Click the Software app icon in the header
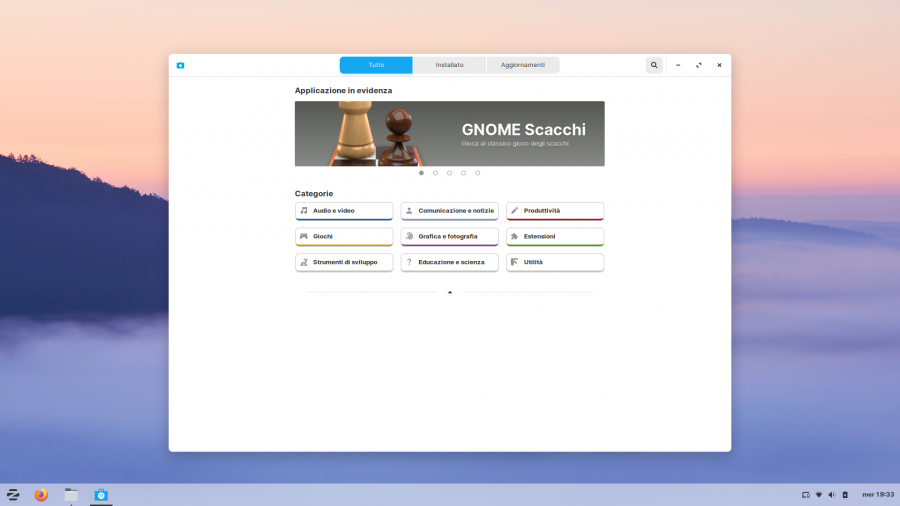Screen dimensions: 900x506 pyautogui.click(x=180, y=65)
